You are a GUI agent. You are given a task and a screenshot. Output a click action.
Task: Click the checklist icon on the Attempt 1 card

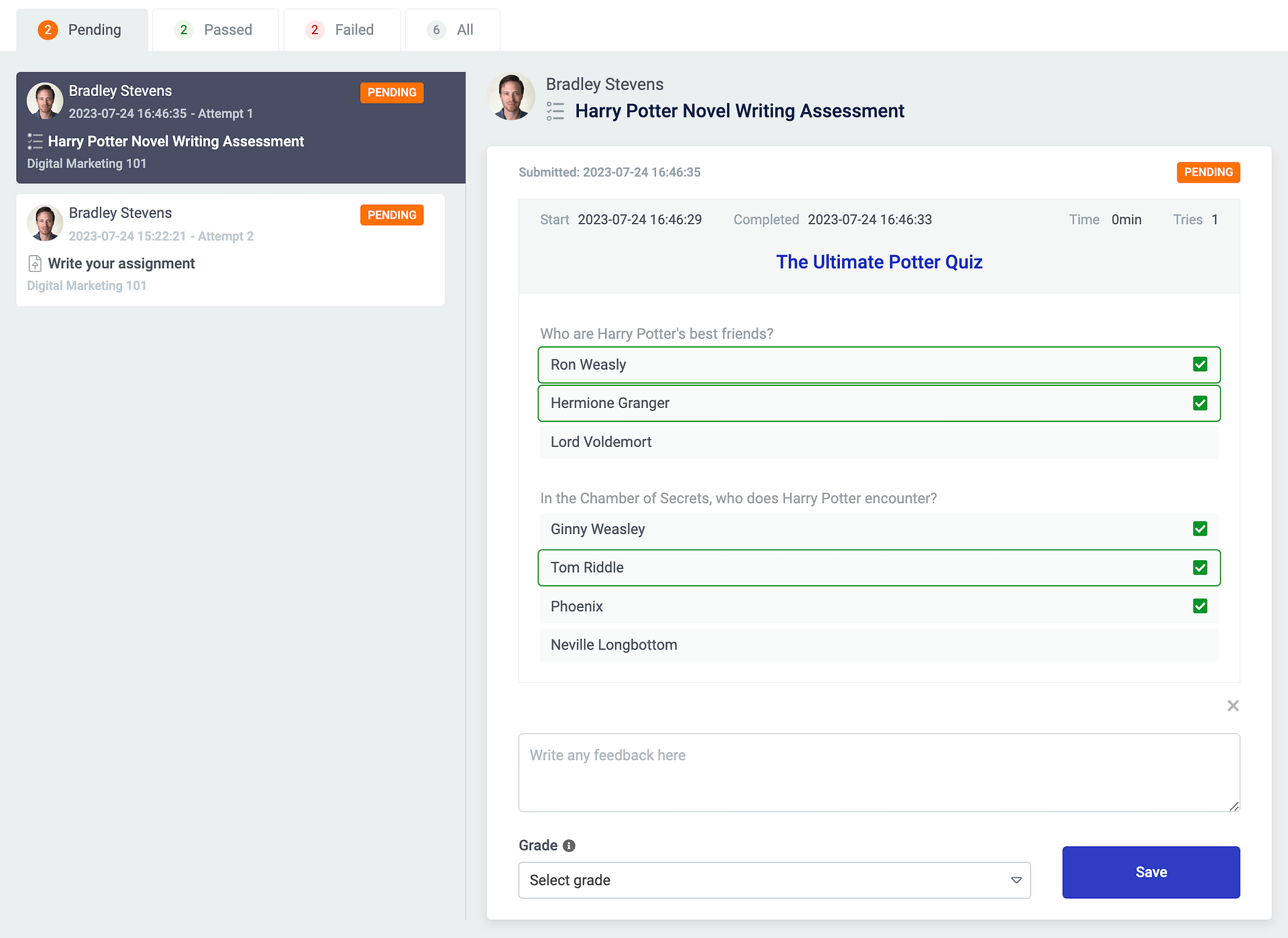35,141
